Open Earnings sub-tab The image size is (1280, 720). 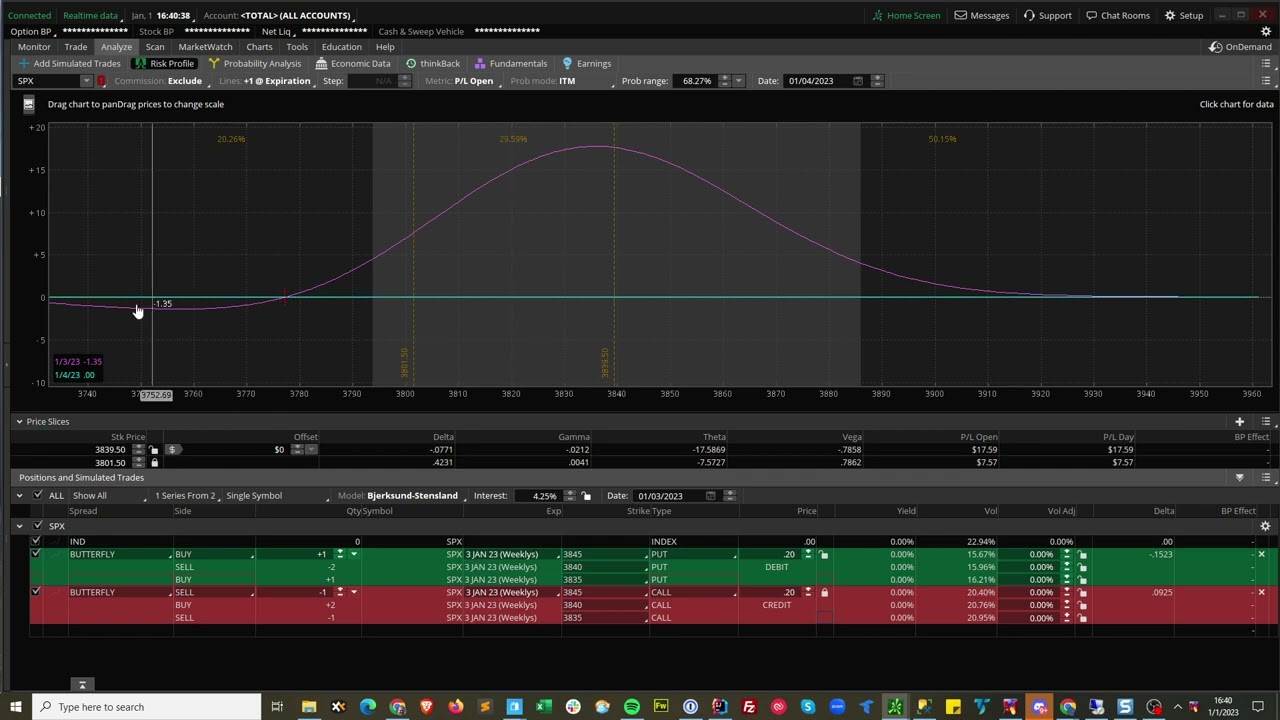click(x=587, y=63)
